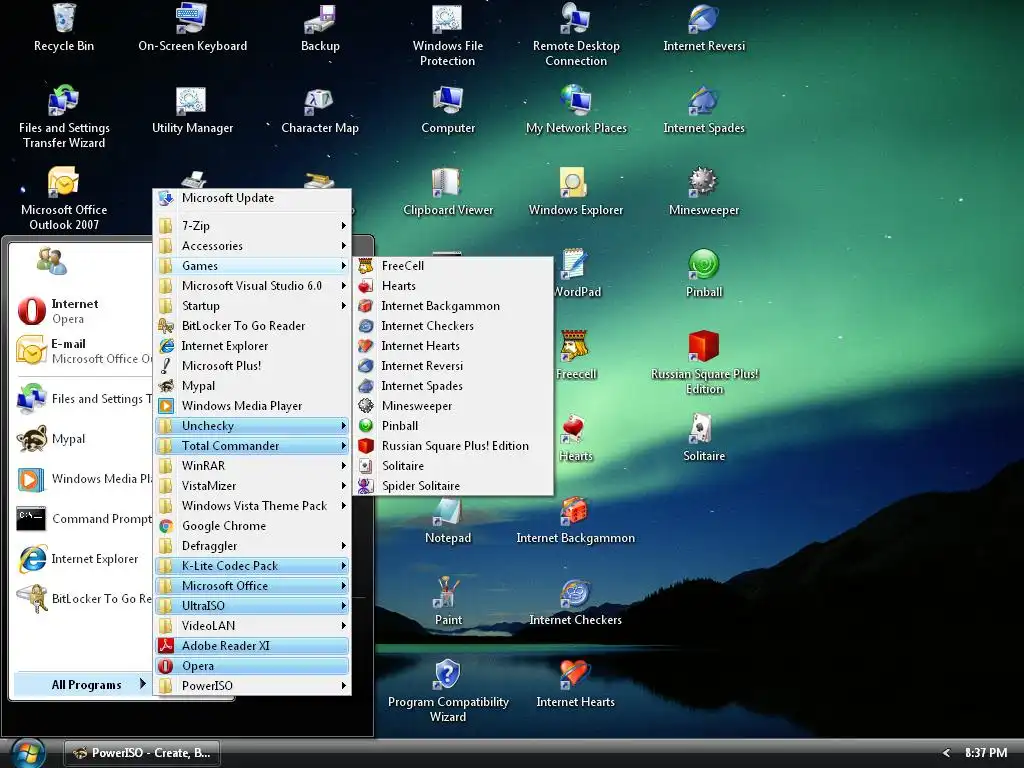Open Remote Desktop Connection desktop icon
Screen dimensions: 1024x768
(576, 35)
